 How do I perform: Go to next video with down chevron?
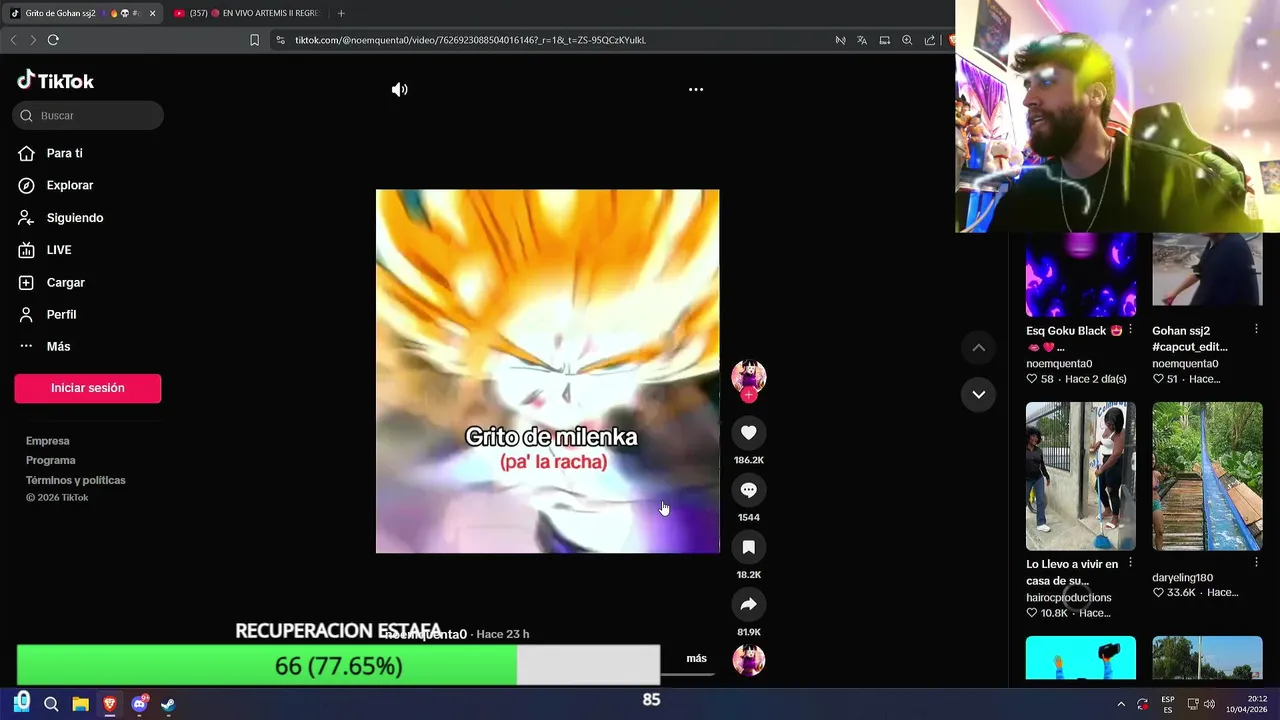pyautogui.click(x=979, y=394)
